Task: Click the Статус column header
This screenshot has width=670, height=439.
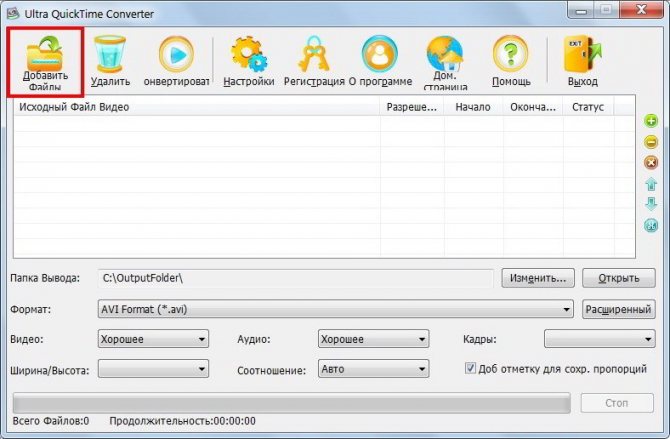Action: click(588, 107)
